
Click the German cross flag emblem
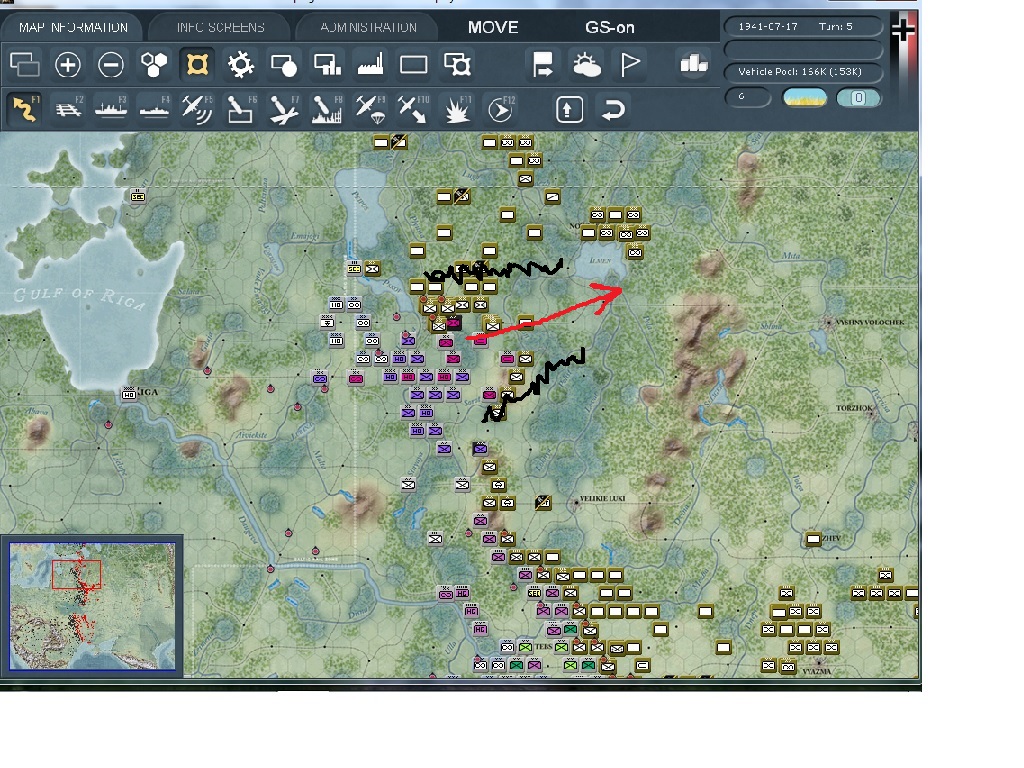pyautogui.click(x=903, y=29)
